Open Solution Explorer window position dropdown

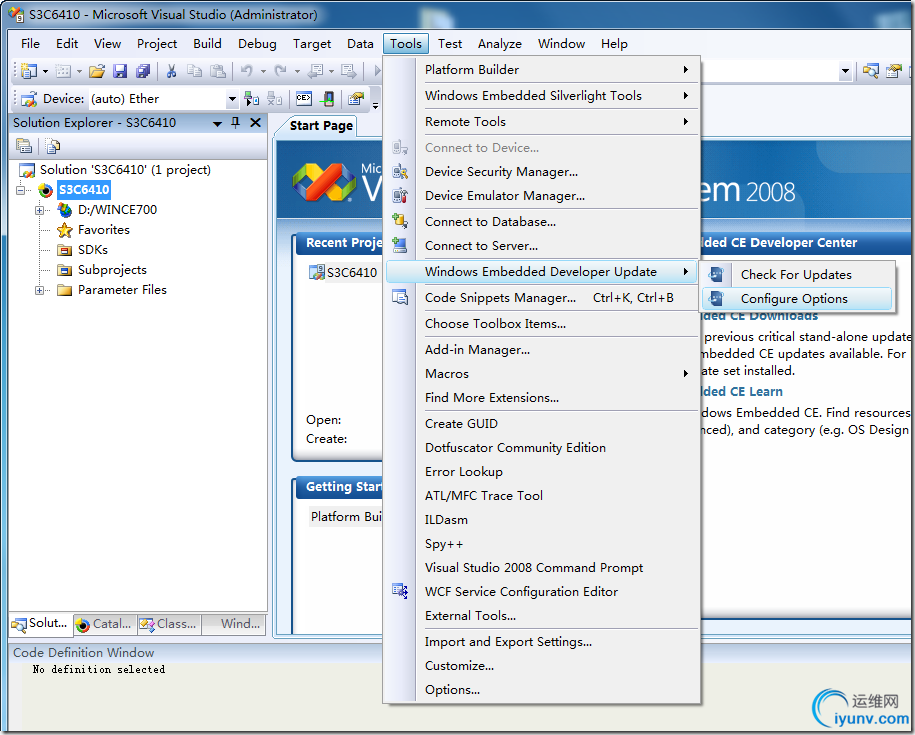(217, 124)
